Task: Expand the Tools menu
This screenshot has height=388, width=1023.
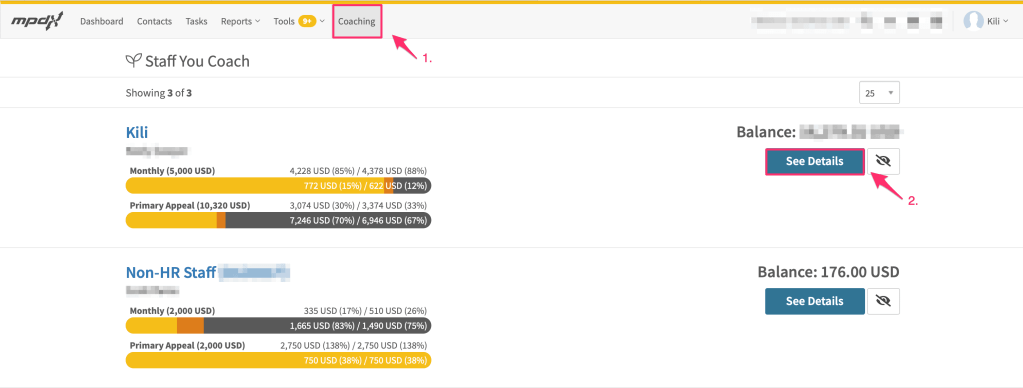Action: tap(299, 22)
